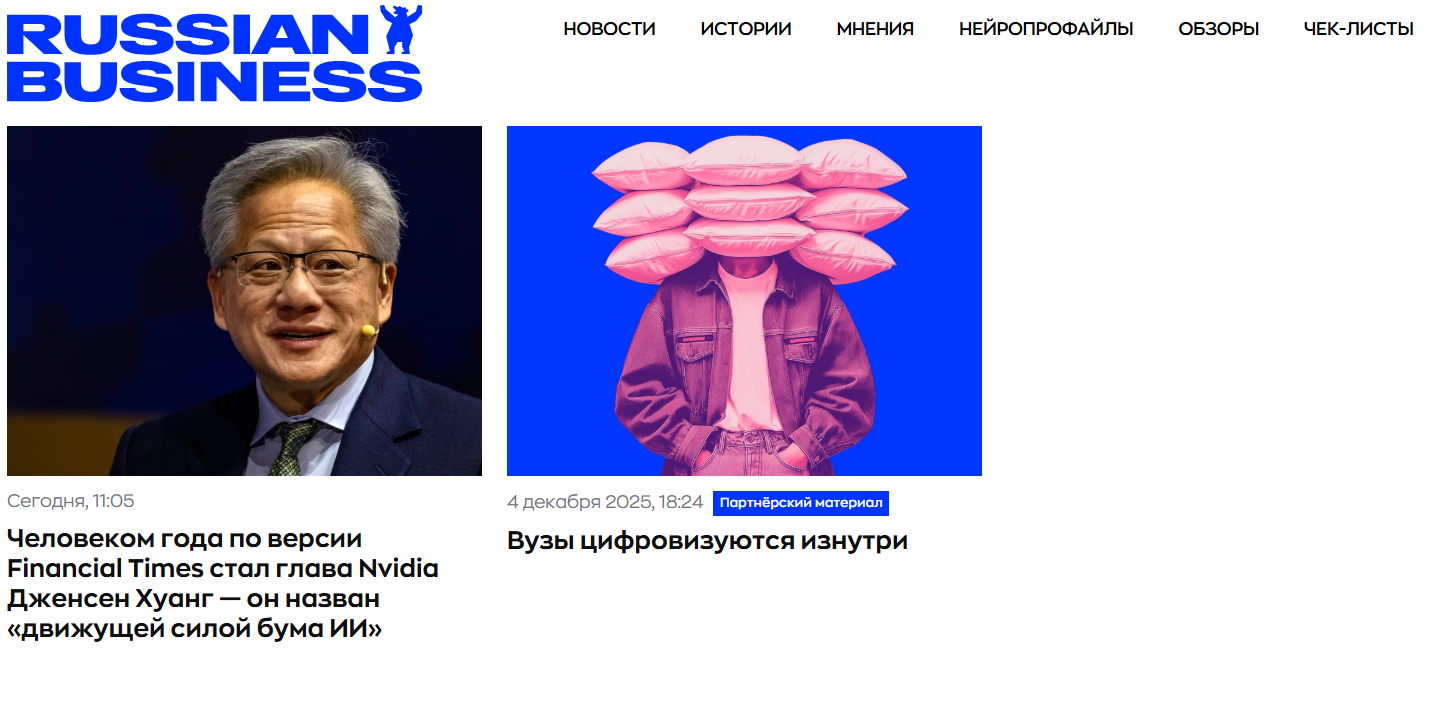Navigate to the ОБЗОРЫ page
This screenshot has height=725, width=1445.
tap(1218, 29)
